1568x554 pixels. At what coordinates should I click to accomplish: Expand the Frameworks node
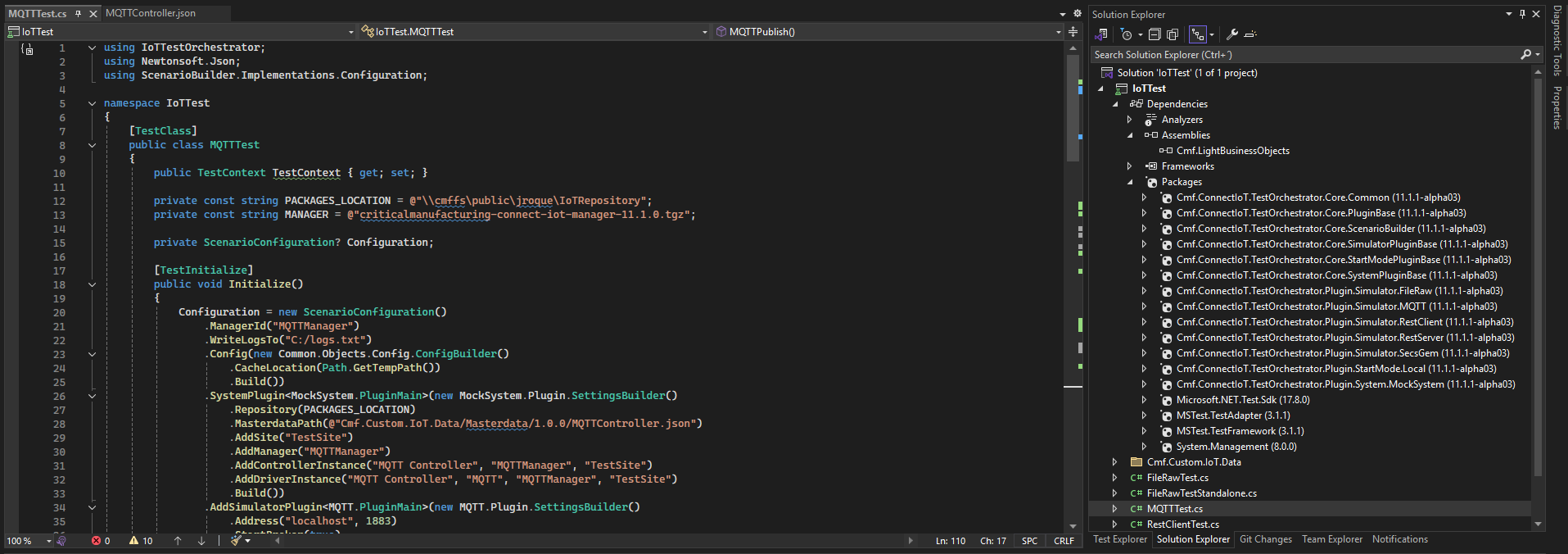(1130, 166)
